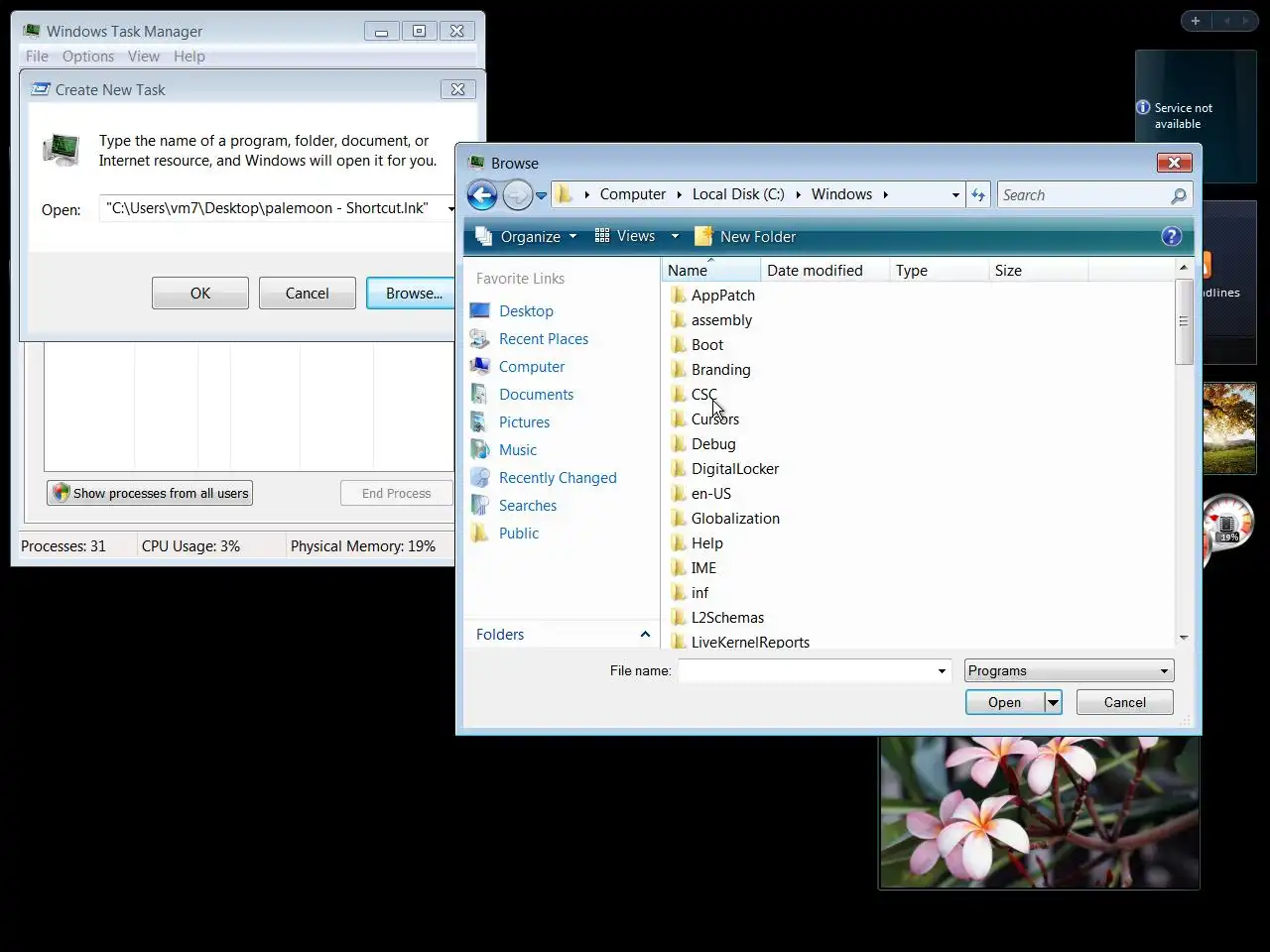Sort by Date modified column
The image size is (1270, 952).
[825, 270]
